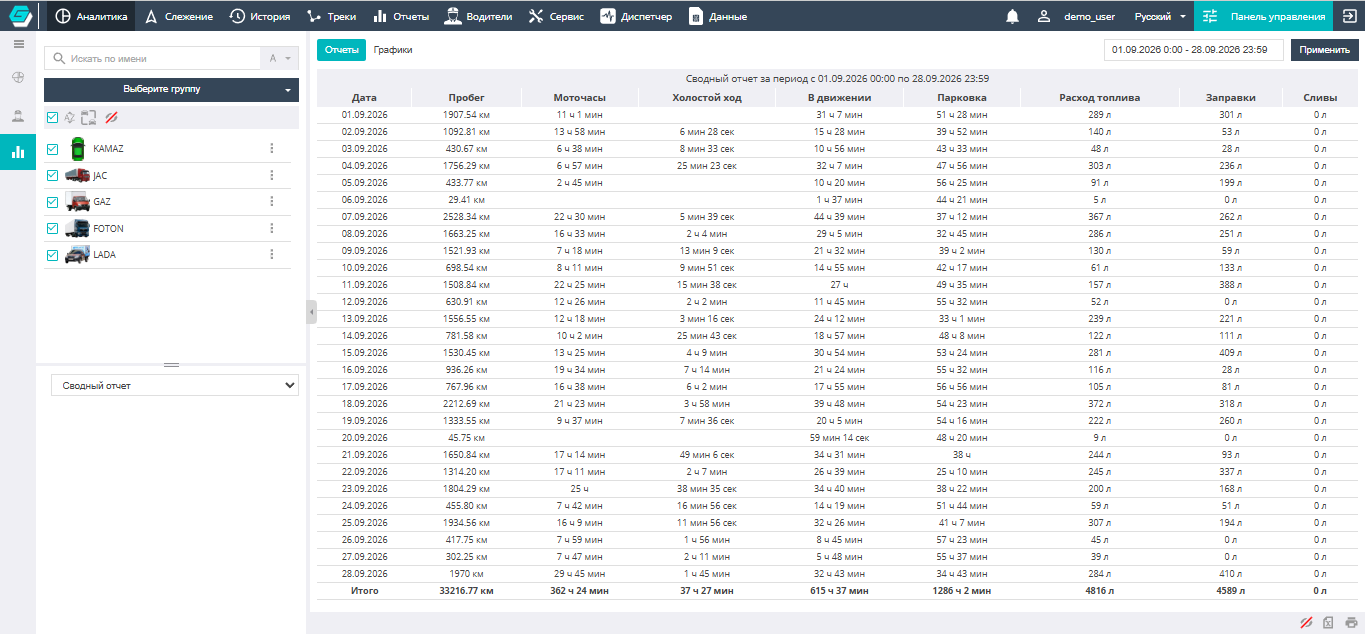Select the 'Отчеты' tab above the table
The image size is (1365, 634).
coord(342,49)
